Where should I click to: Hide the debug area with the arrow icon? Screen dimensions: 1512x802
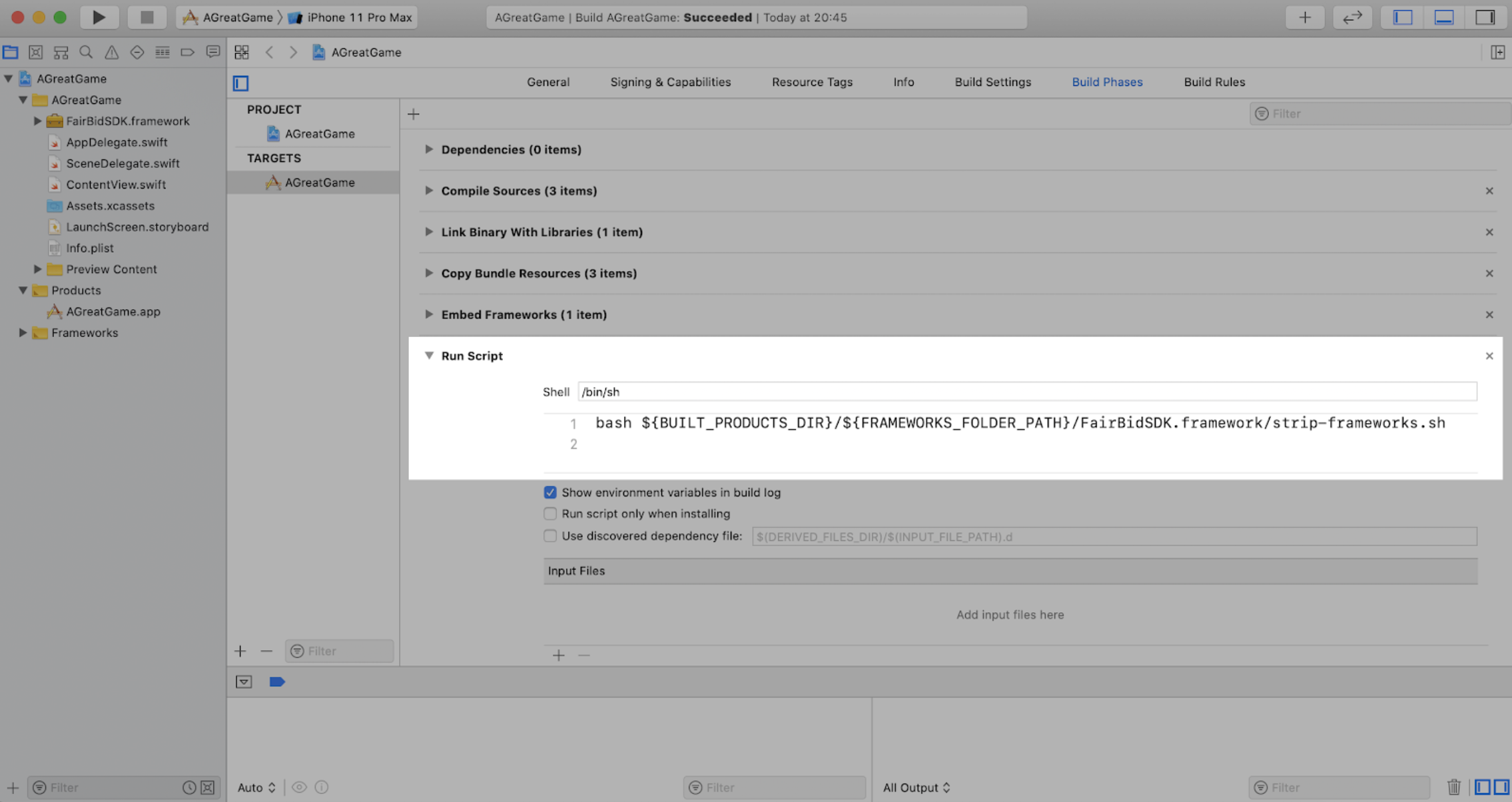coord(244,681)
